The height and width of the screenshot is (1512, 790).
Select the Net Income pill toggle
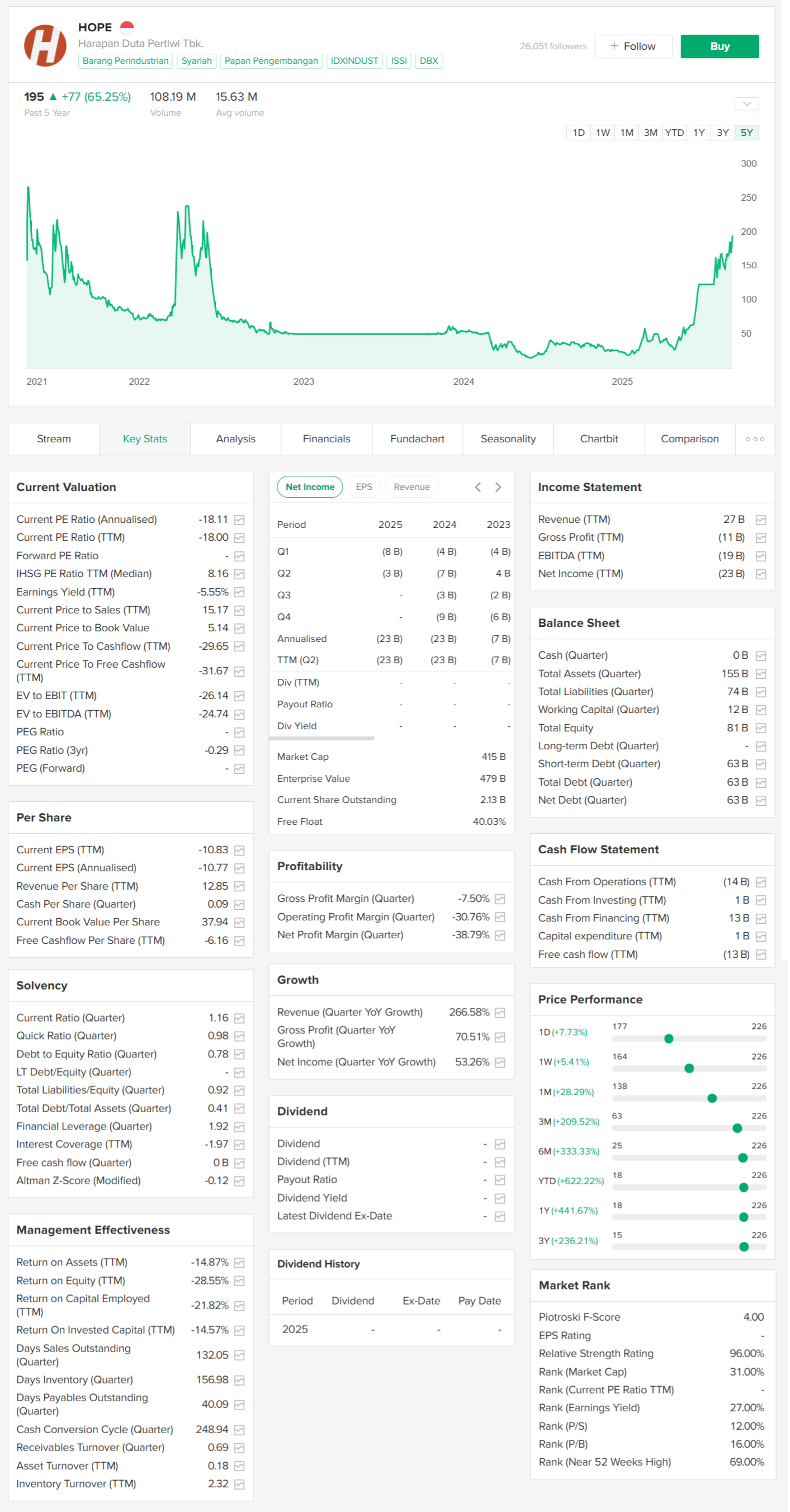point(309,487)
